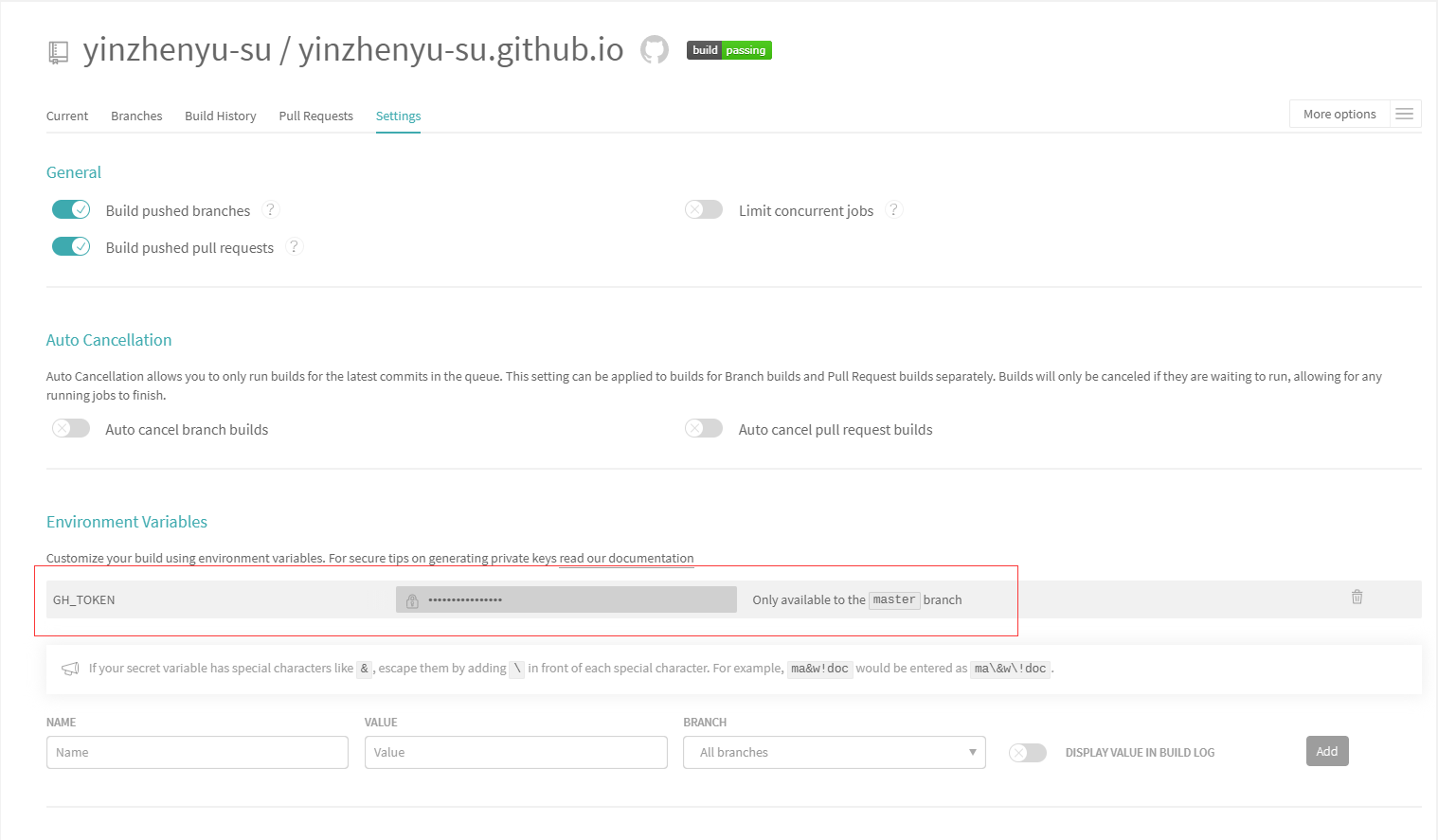Image resolution: width=1438 pixels, height=840 pixels.
Task: Focus the Value input field
Action: 516,752
